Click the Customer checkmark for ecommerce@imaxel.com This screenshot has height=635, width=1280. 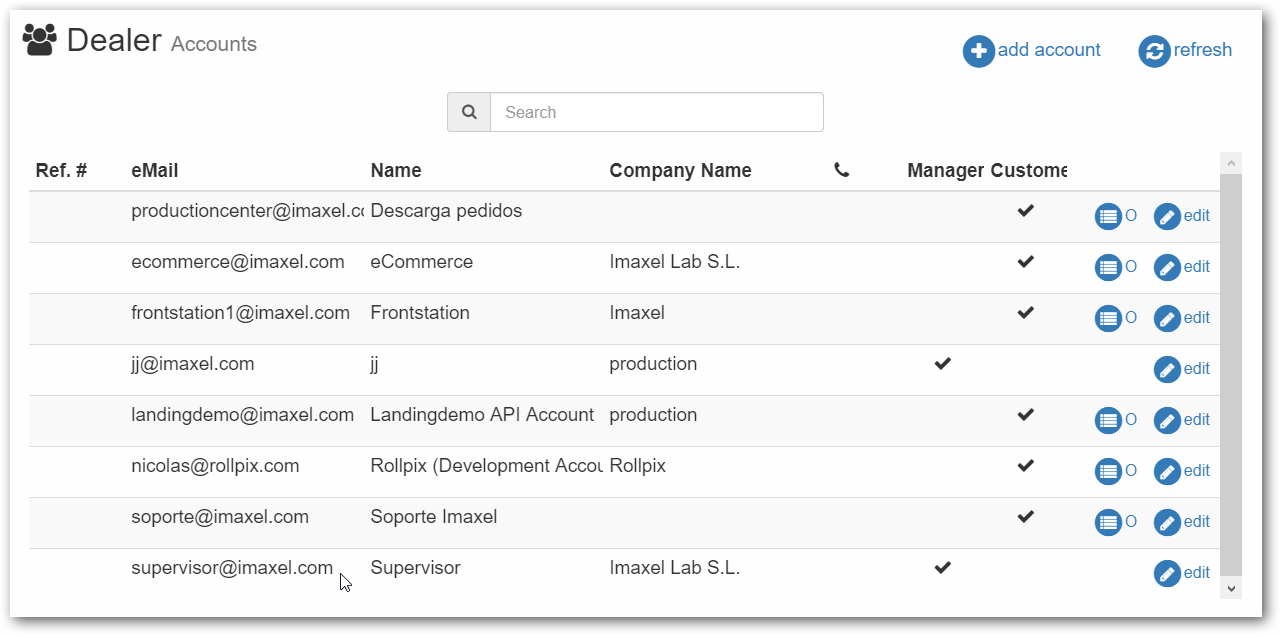coord(1025,262)
